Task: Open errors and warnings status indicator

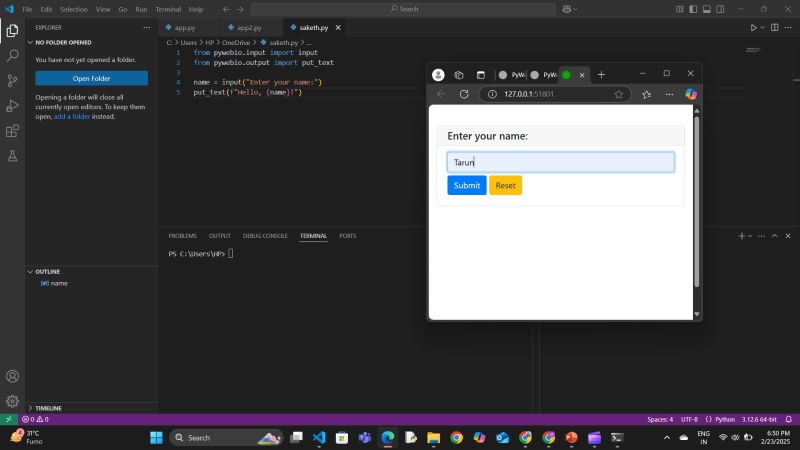Action: (x=35, y=419)
